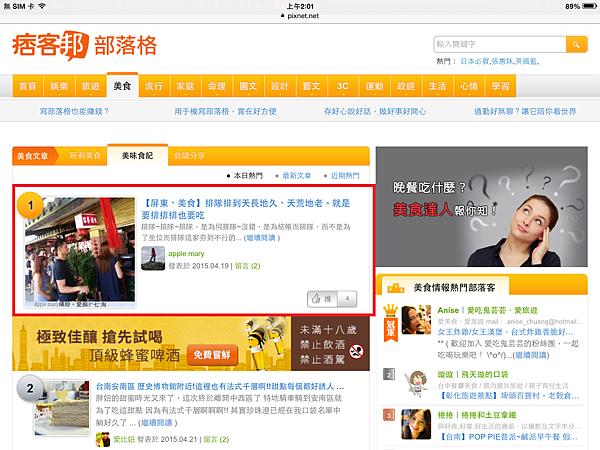The width and height of the screenshot is (600, 450).
Task: Open the 首頁 navigation tab
Action: click(x=28, y=86)
